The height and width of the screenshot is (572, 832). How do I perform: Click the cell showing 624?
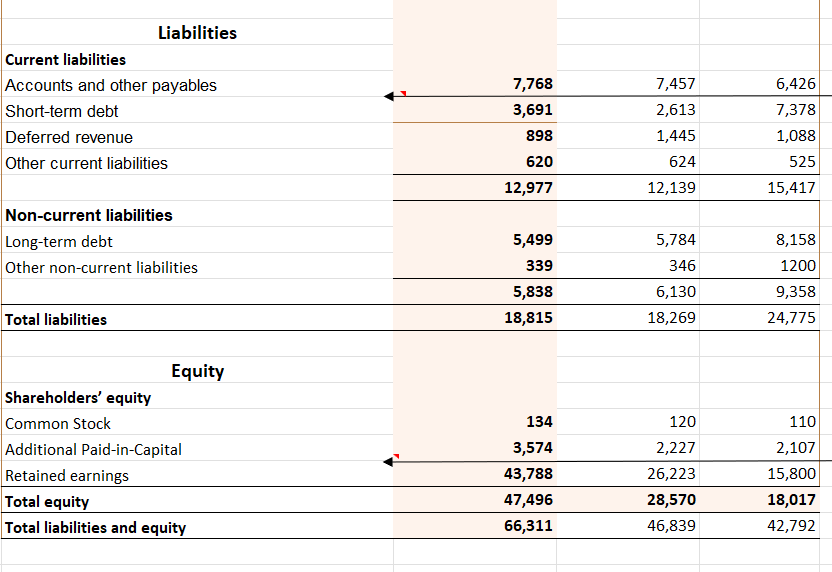(x=628, y=162)
